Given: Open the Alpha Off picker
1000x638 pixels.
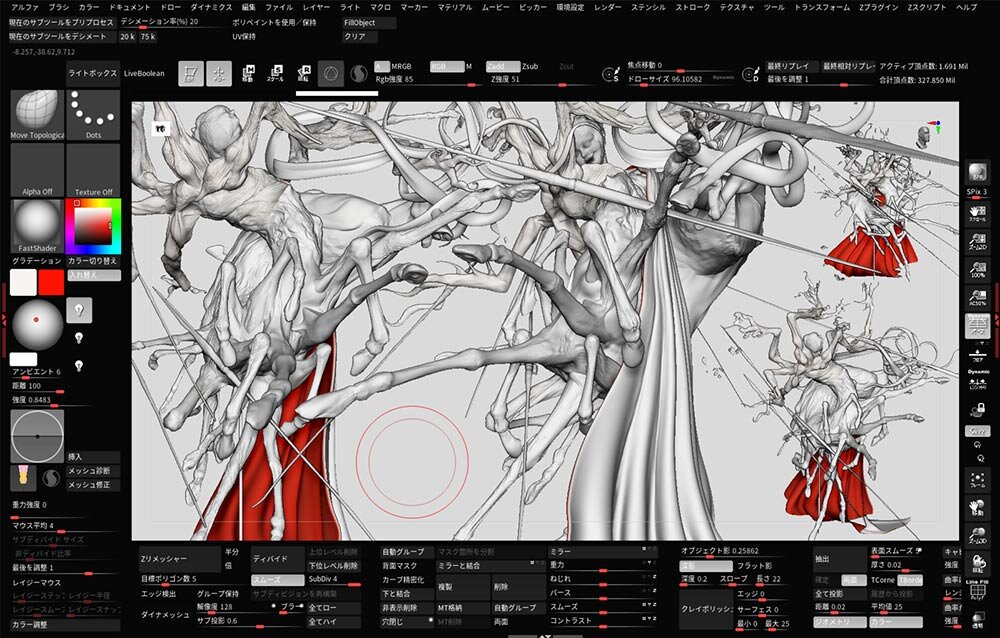Looking at the screenshot, I should point(38,170).
